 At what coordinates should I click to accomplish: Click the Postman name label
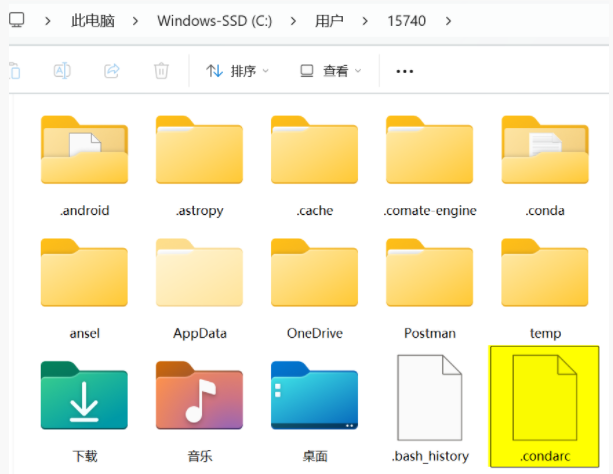click(x=430, y=333)
